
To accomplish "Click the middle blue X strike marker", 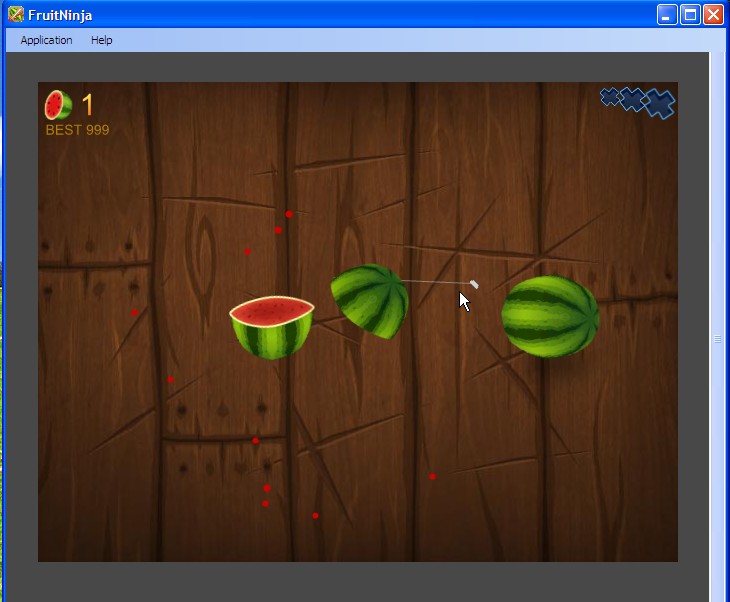I will click(633, 99).
